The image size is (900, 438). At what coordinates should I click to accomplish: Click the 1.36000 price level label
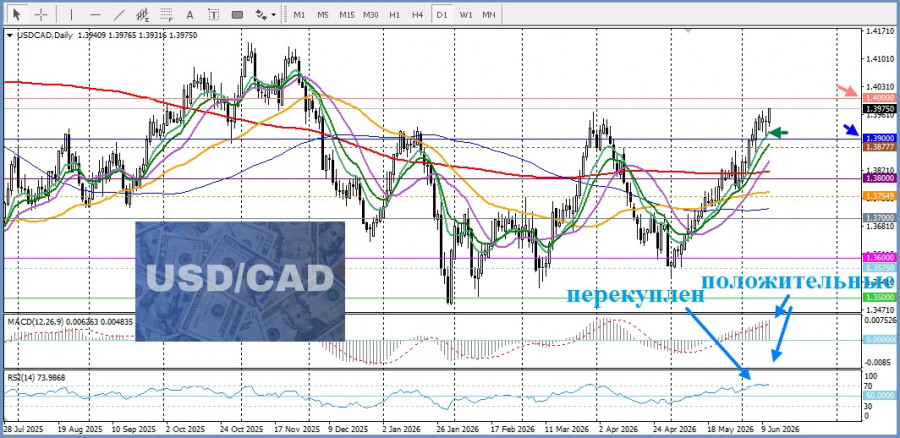coord(880,258)
